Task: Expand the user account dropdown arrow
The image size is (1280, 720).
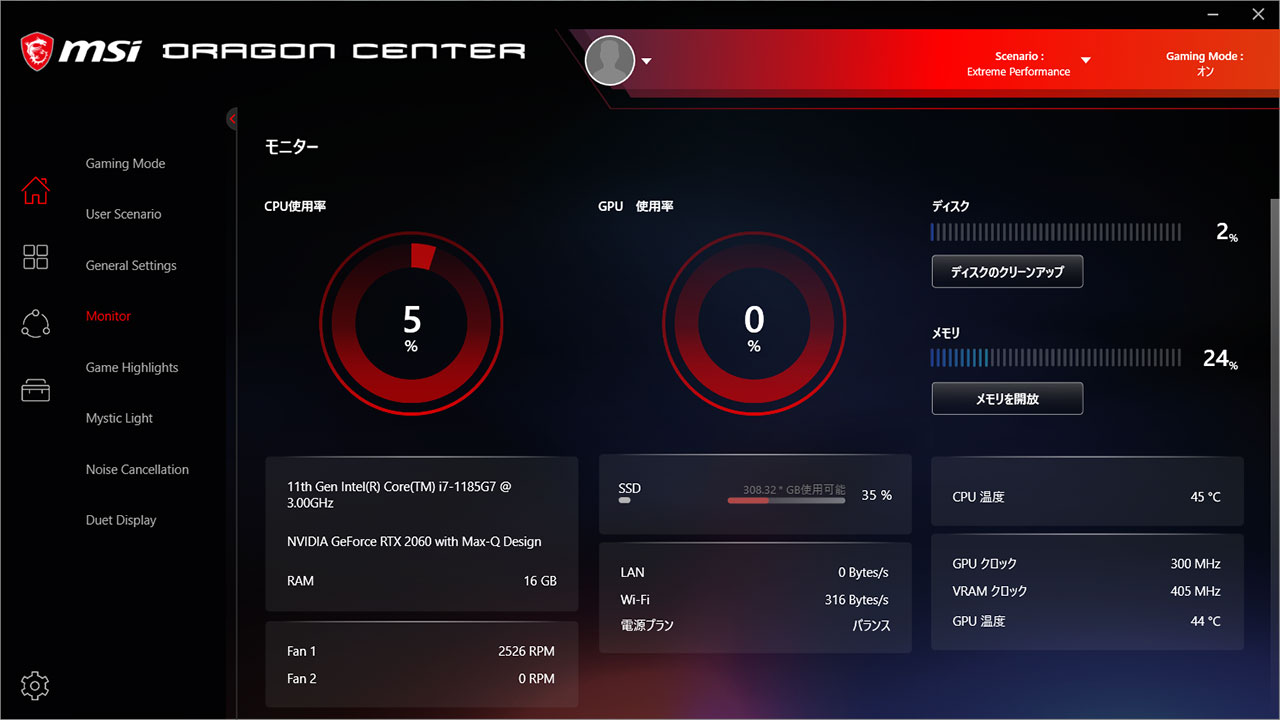Action: tap(647, 61)
